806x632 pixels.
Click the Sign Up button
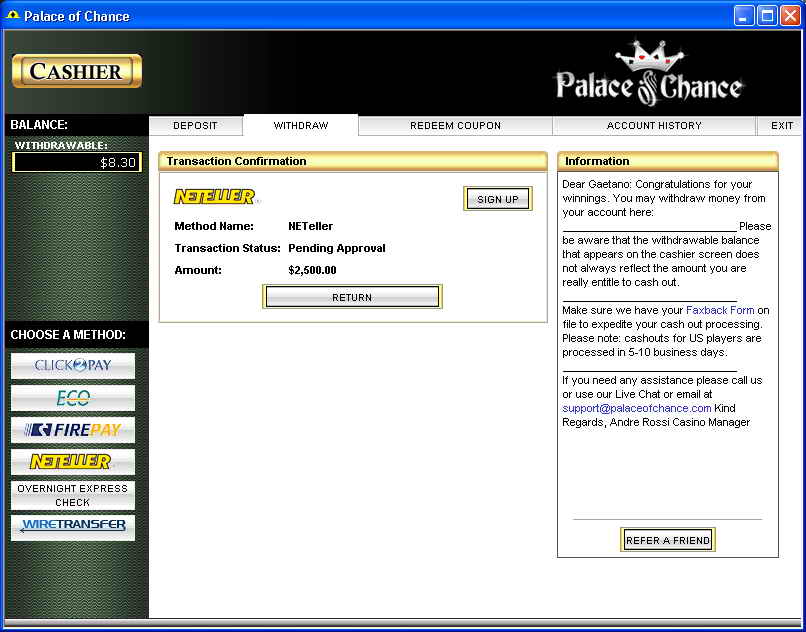[x=498, y=199]
